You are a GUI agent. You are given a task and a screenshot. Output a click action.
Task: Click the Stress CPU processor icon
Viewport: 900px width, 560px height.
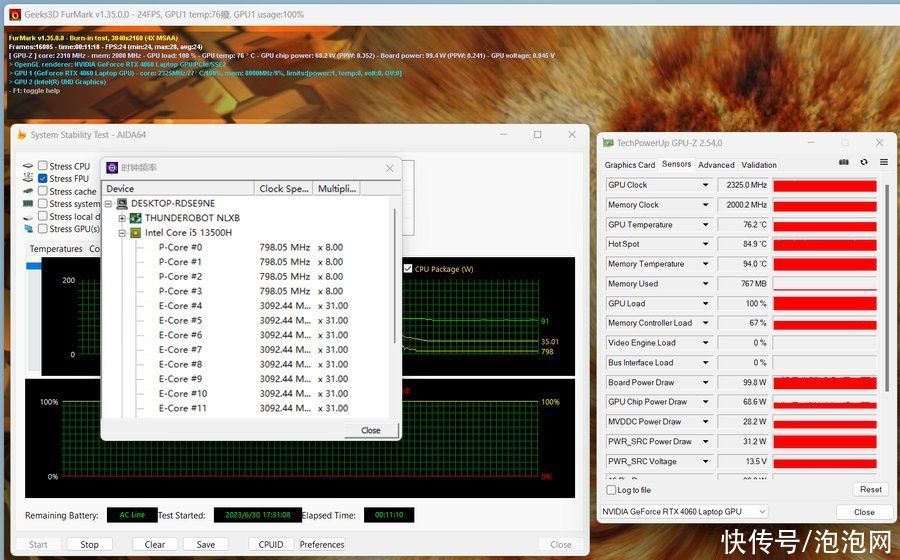28,166
